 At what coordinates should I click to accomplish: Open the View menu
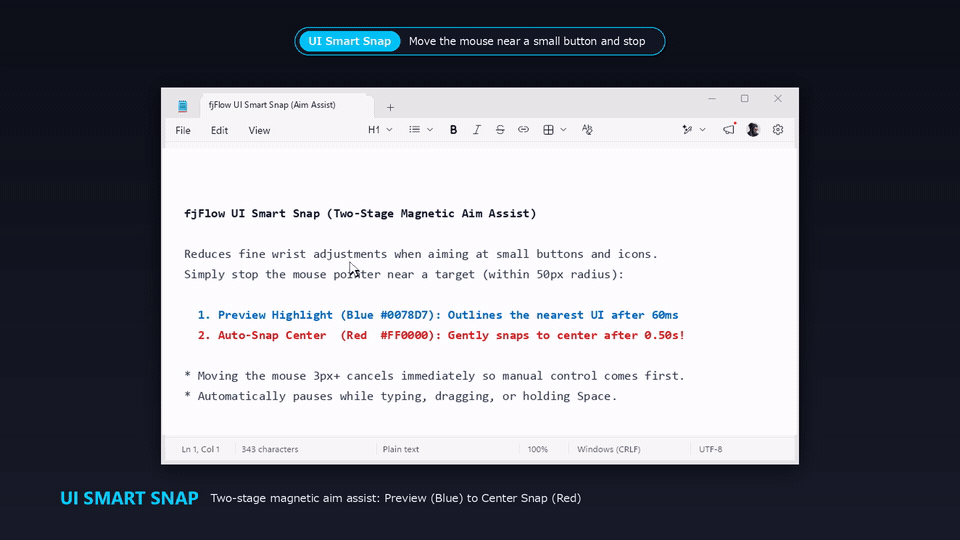pyautogui.click(x=259, y=130)
